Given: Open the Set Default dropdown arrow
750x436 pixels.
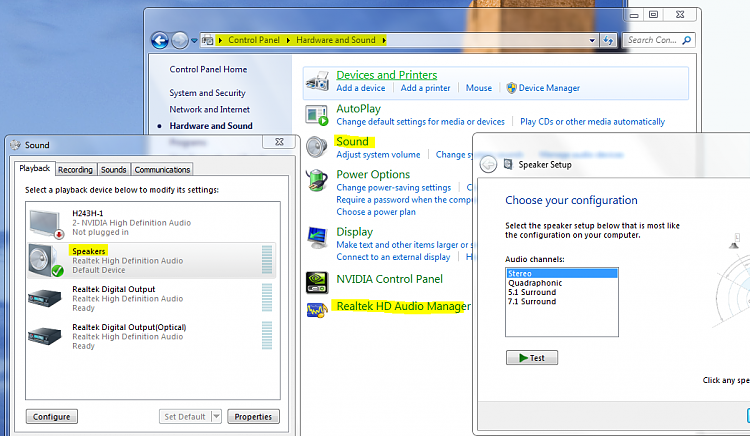Looking at the screenshot, I should pos(216,416).
